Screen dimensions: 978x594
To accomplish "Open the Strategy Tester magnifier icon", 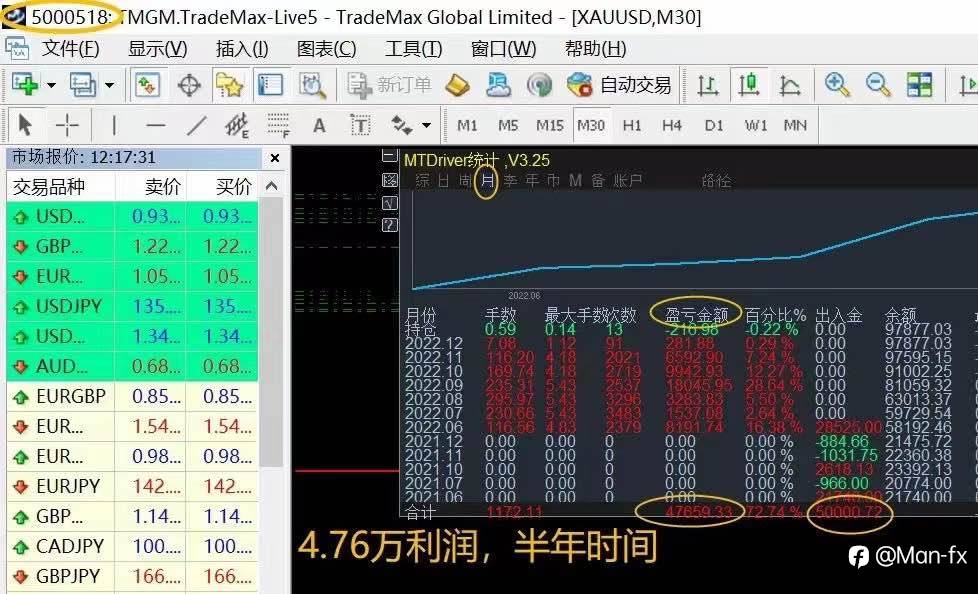I will coord(312,85).
